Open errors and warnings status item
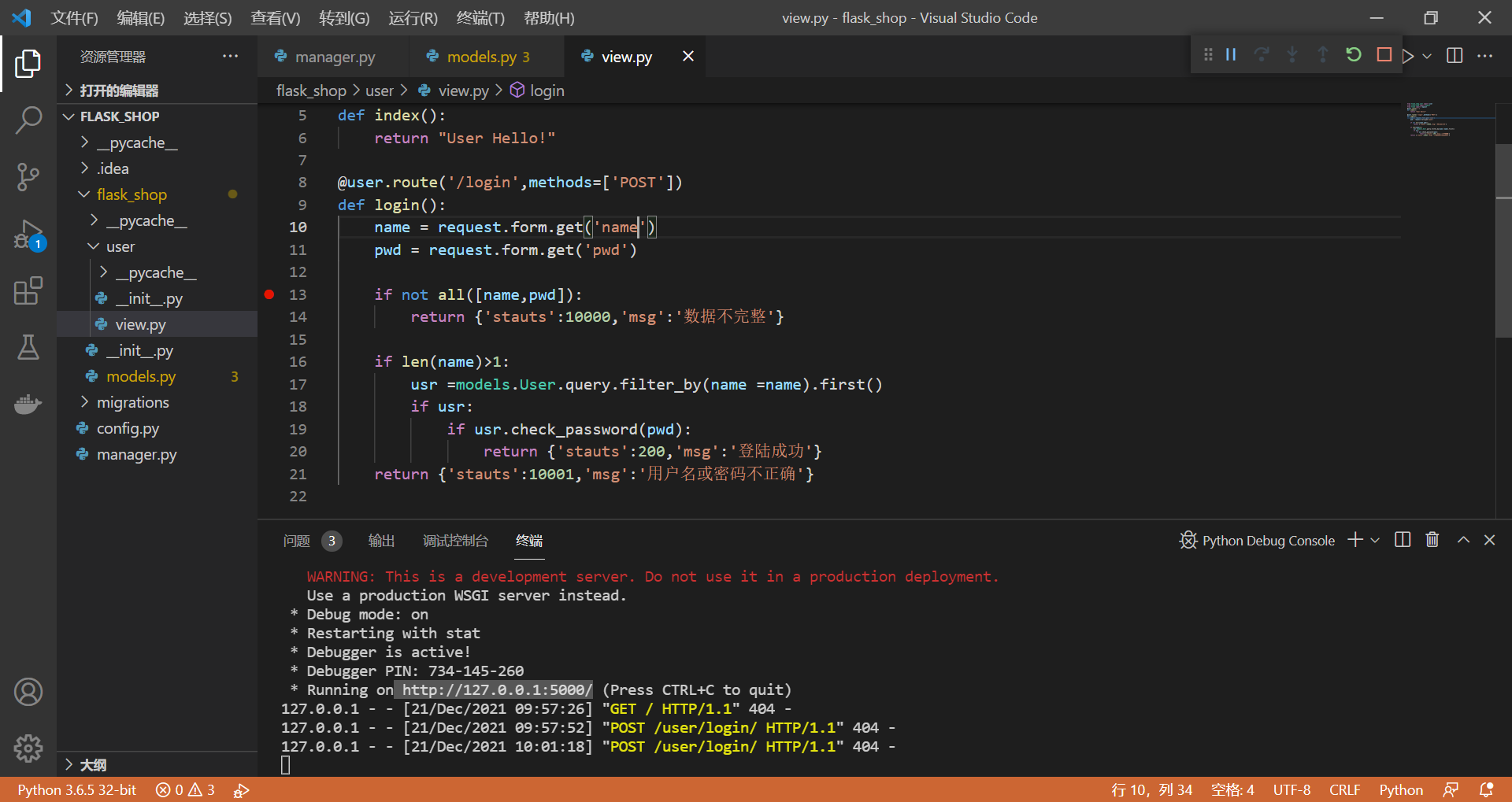Viewport: 1512px width, 802px height. click(x=185, y=789)
